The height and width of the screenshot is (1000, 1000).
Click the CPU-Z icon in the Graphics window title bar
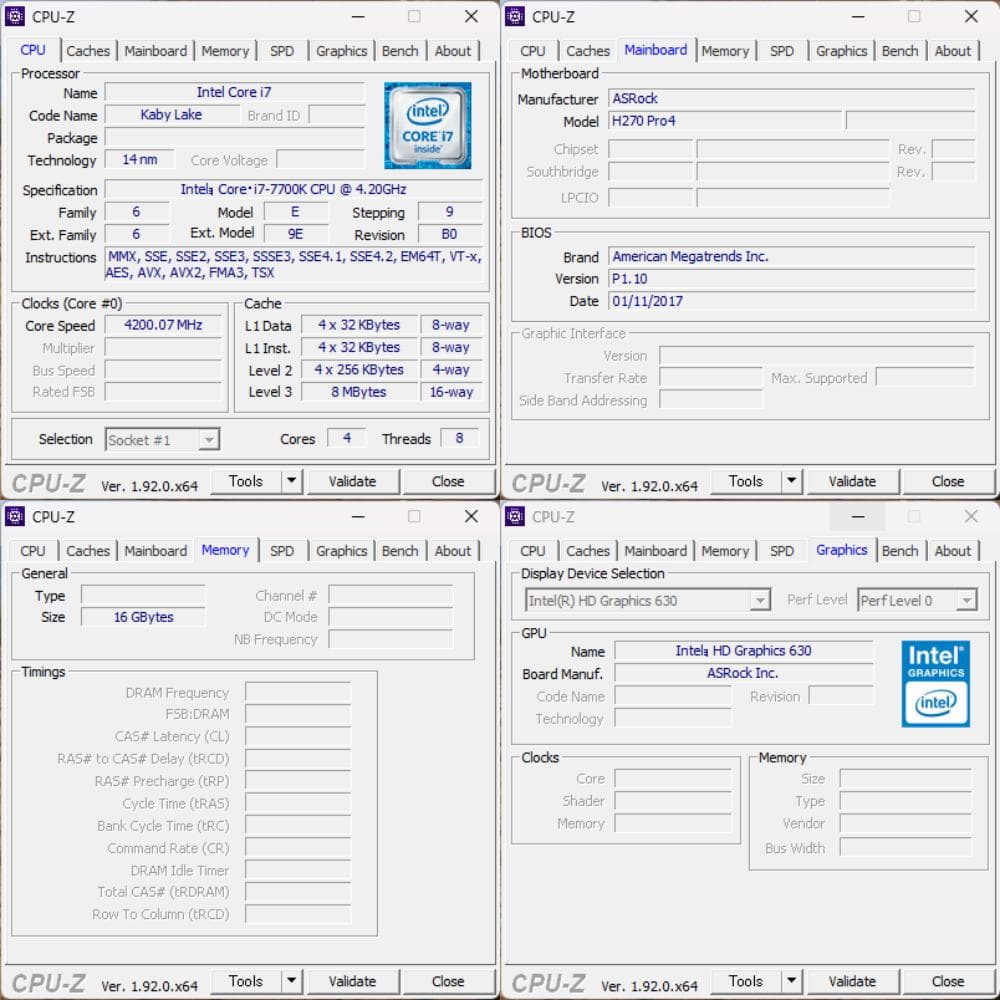515,516
